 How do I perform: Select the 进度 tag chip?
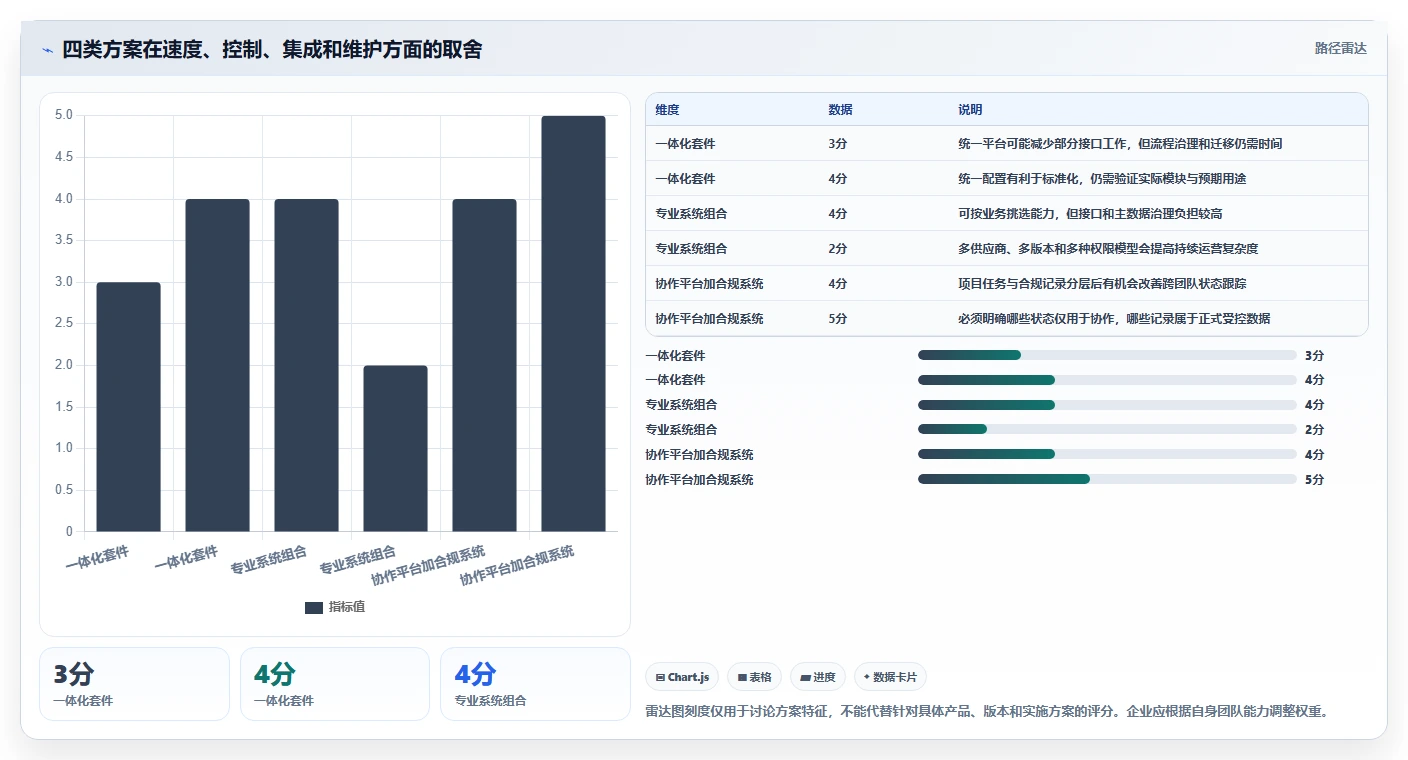click(x=817, y=677)
